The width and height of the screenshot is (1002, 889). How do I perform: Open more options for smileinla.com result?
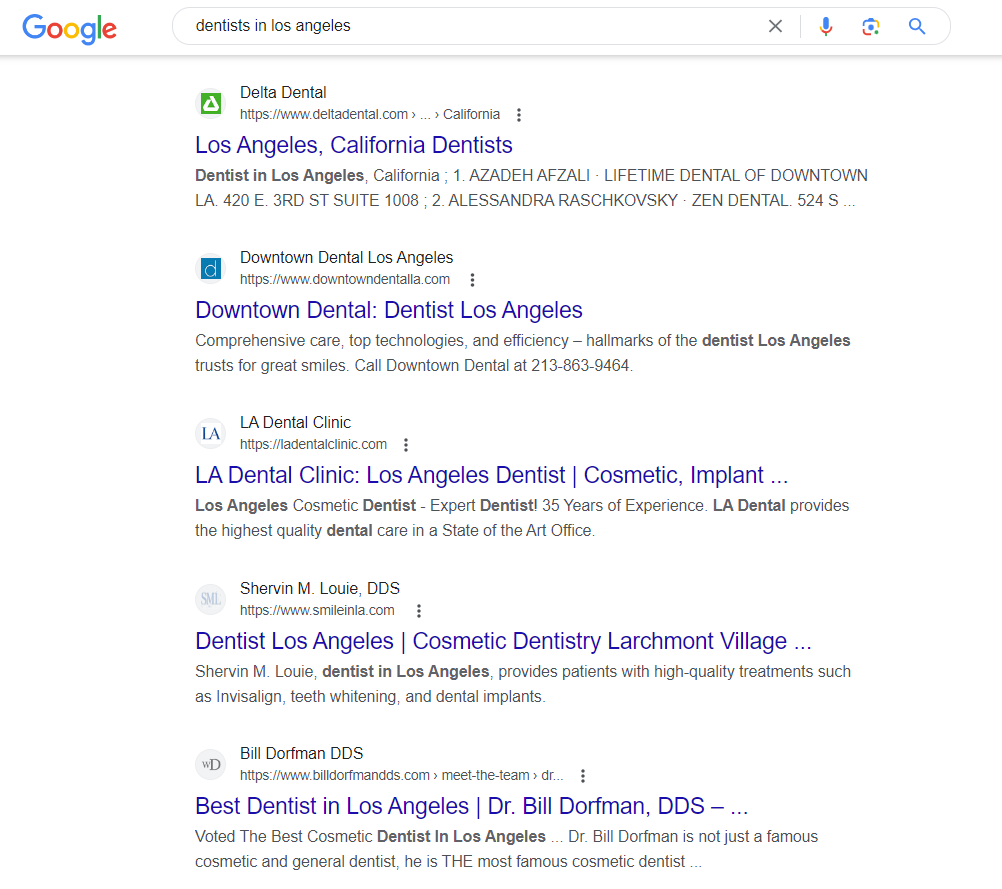point(419,611)
